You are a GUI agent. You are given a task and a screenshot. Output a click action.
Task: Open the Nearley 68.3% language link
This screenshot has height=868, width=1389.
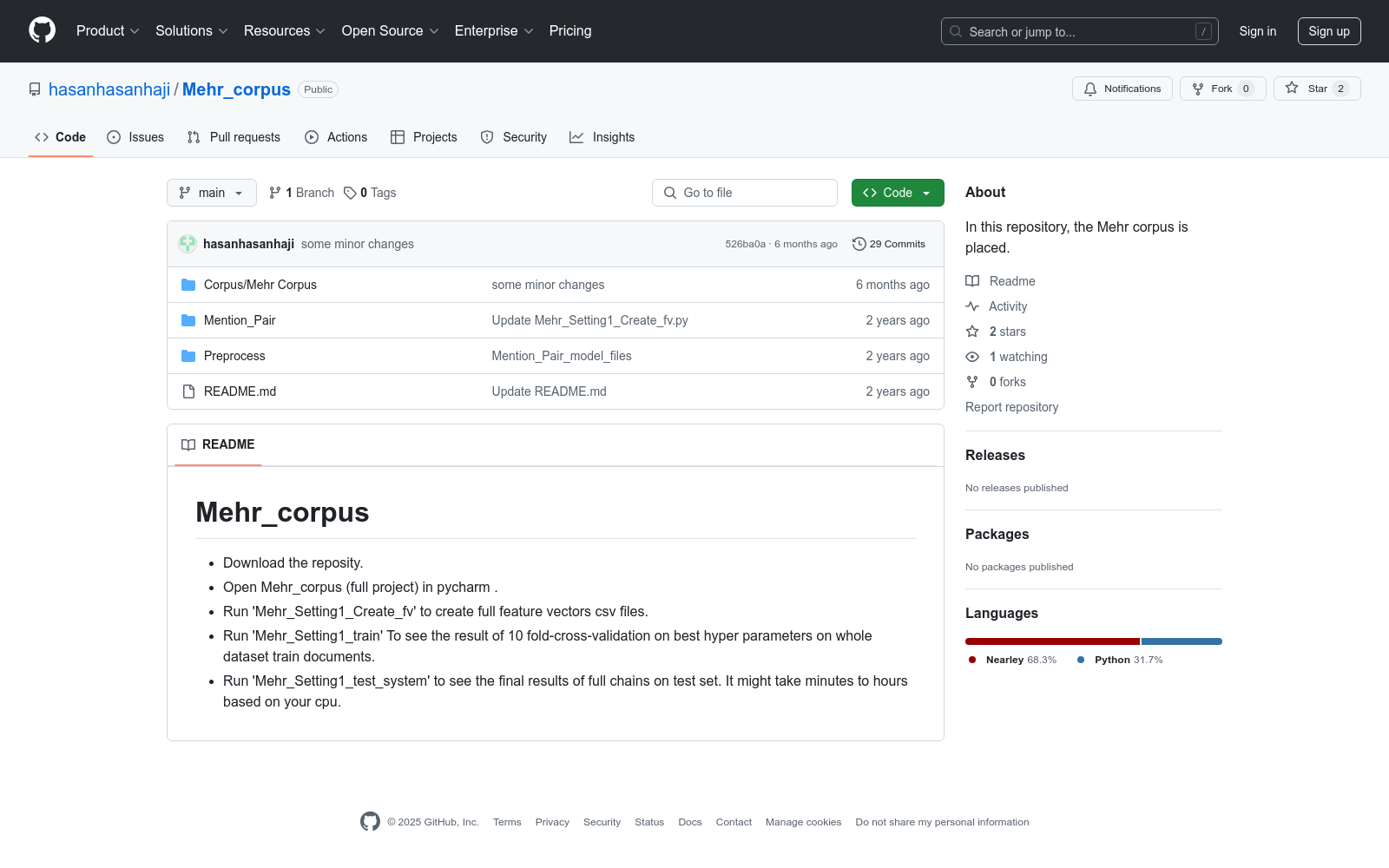click(1013, 660)
